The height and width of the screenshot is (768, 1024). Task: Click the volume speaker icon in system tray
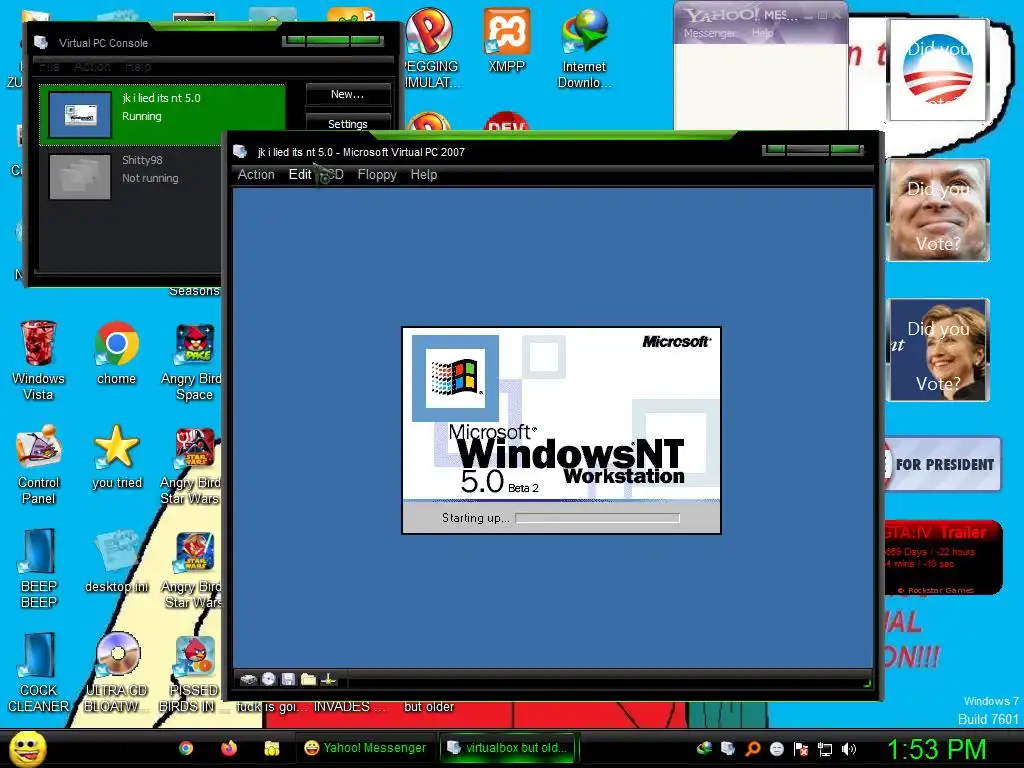[849, 749]
